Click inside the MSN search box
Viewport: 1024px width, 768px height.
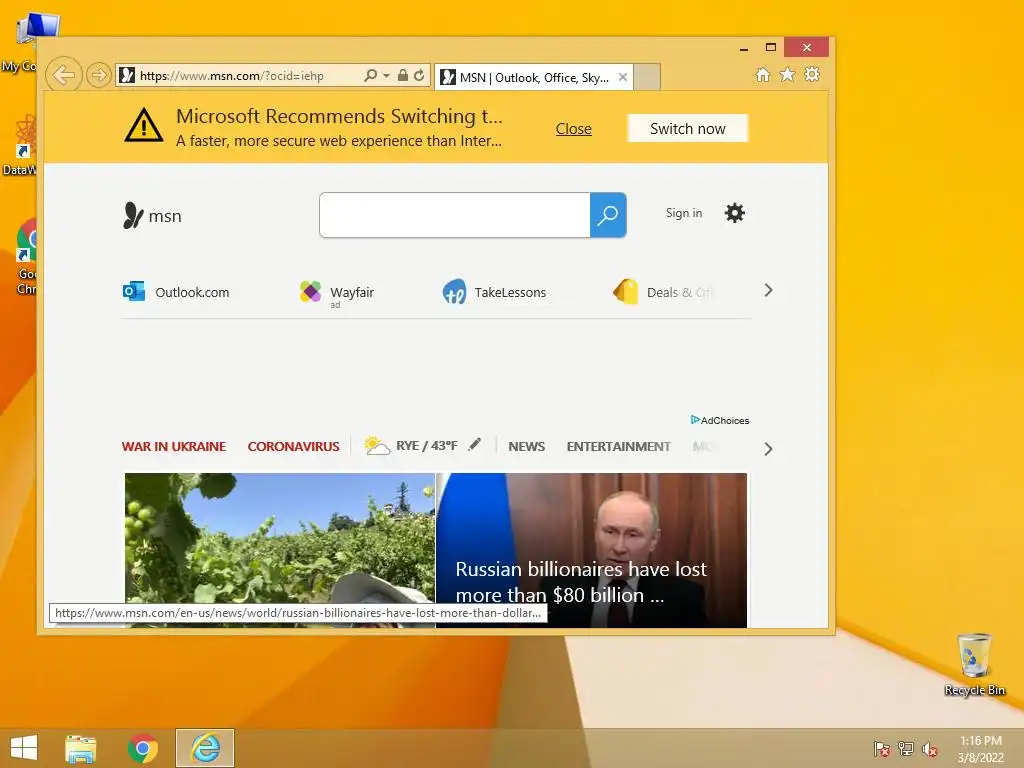click(x=455, y=215)
